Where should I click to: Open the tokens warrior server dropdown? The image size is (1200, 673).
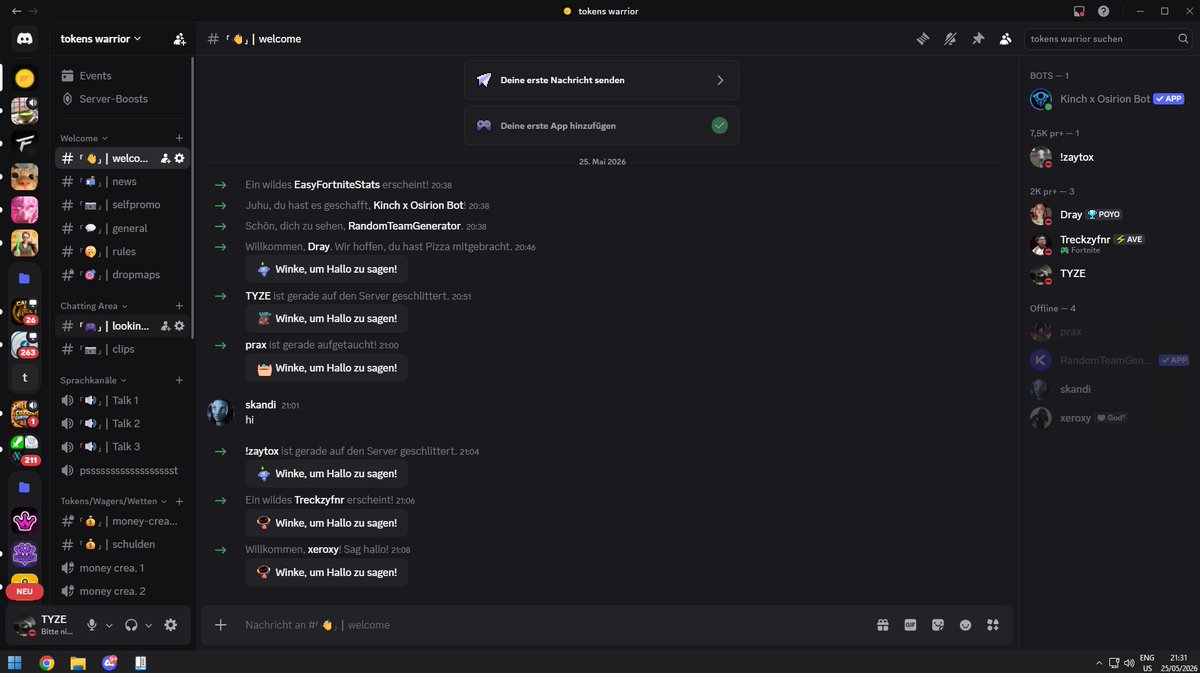pos(101,39)
